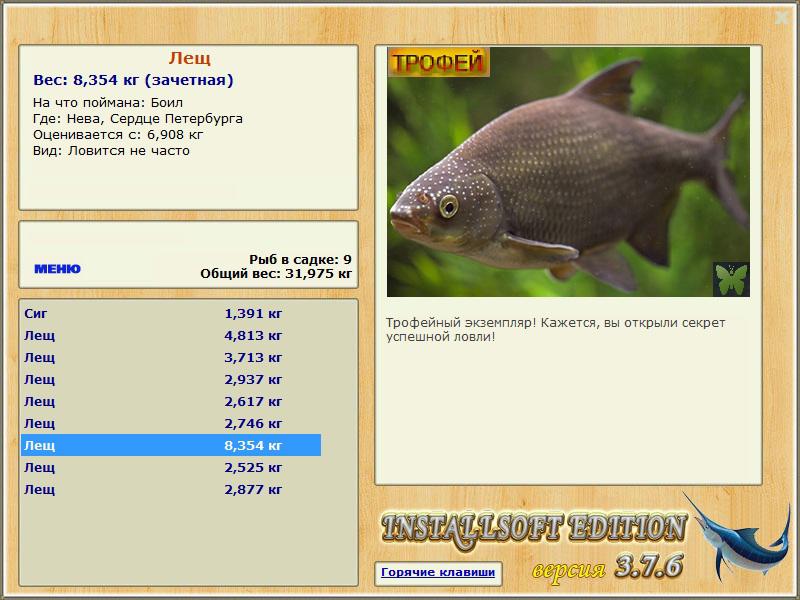Select the Лещ 4,813 кг row
Image resolution: width=800 pixels, height=600 pixels.
(171, 335)
